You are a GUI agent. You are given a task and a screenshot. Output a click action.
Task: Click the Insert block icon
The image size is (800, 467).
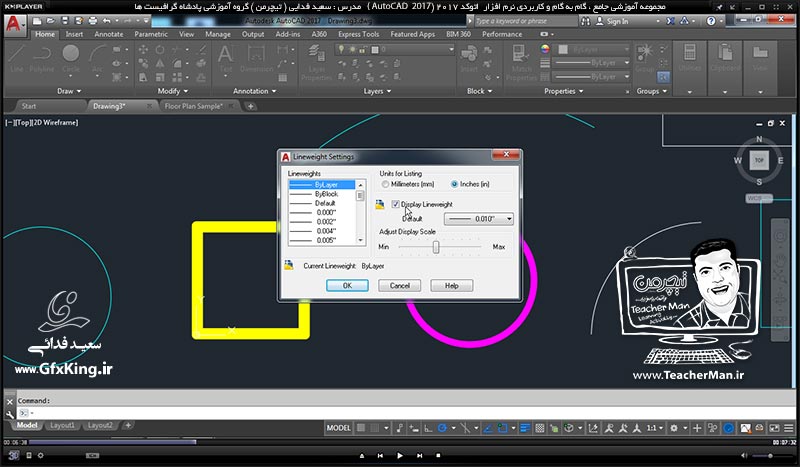(469, 58)
